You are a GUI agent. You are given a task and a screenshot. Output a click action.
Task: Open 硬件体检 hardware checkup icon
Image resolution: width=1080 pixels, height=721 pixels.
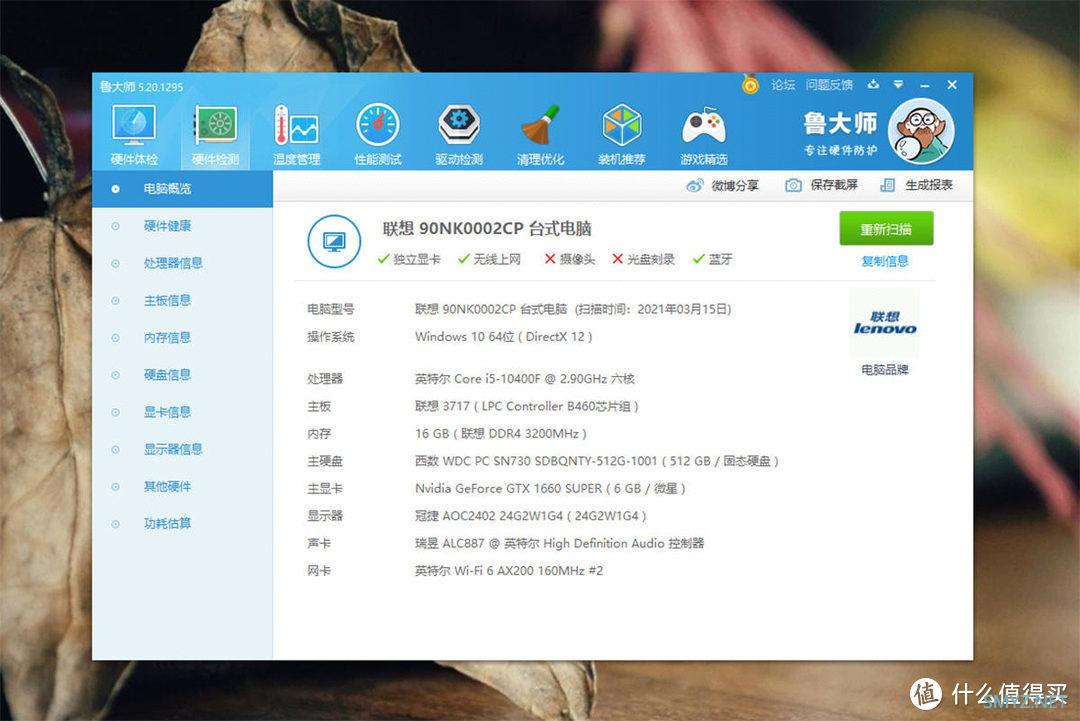click(x=134, y=135)
